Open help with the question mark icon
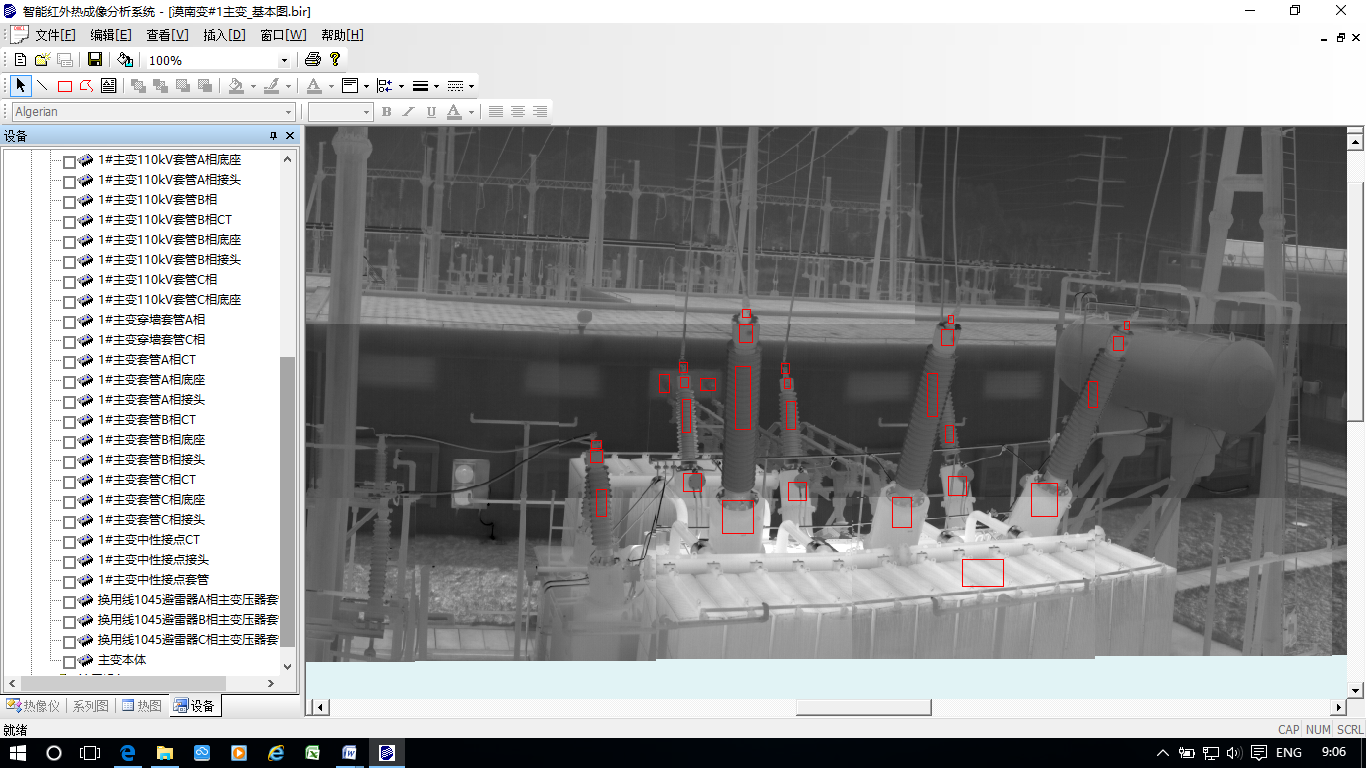This screenshot has width=1366, height=768. tap(335, 60)
